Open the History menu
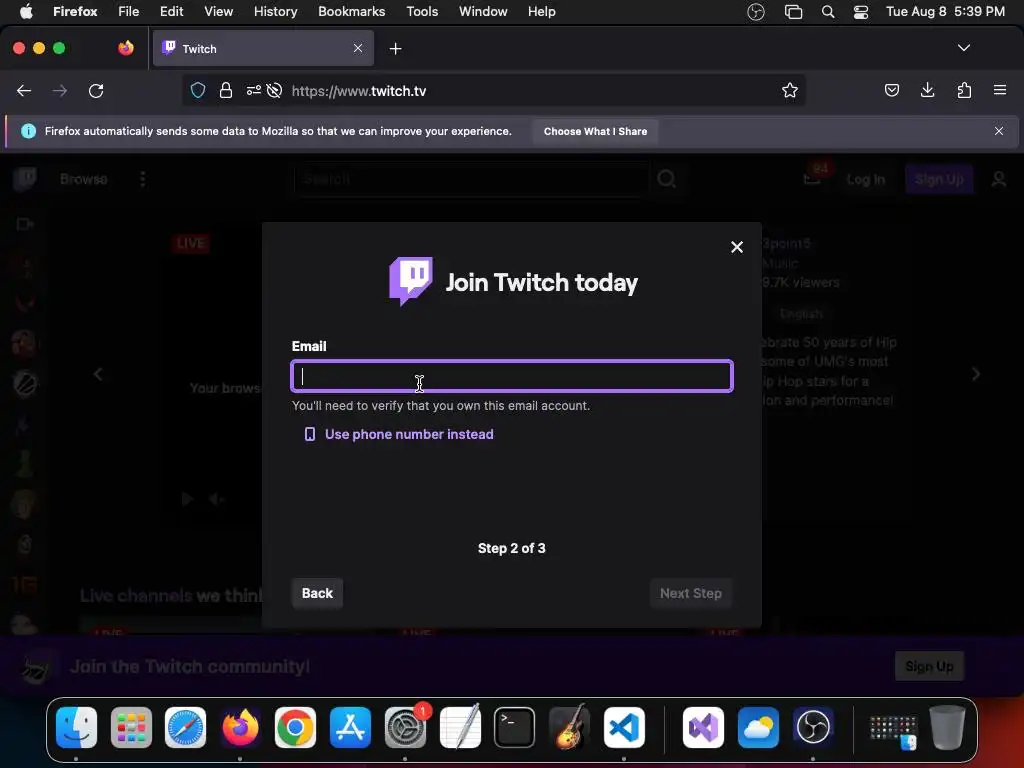Image resolution: width=1024 pixels, height=768 pixels. (275, 11)
